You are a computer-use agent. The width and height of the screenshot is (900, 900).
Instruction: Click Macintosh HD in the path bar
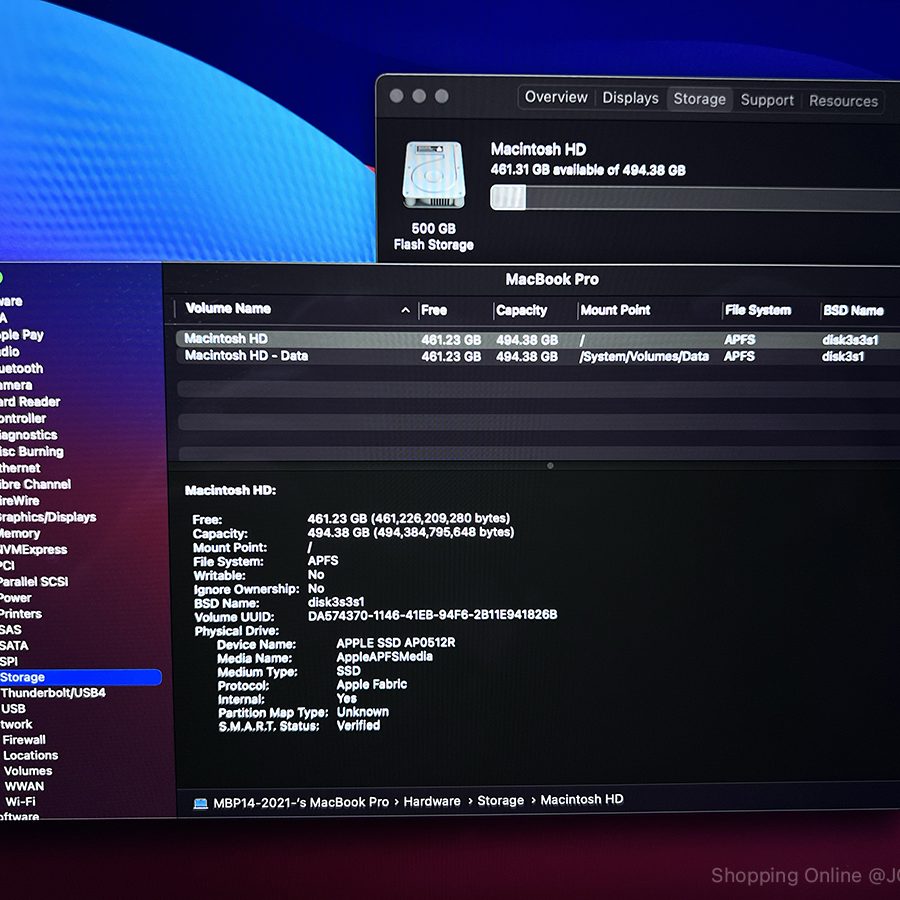pos(581,800)
